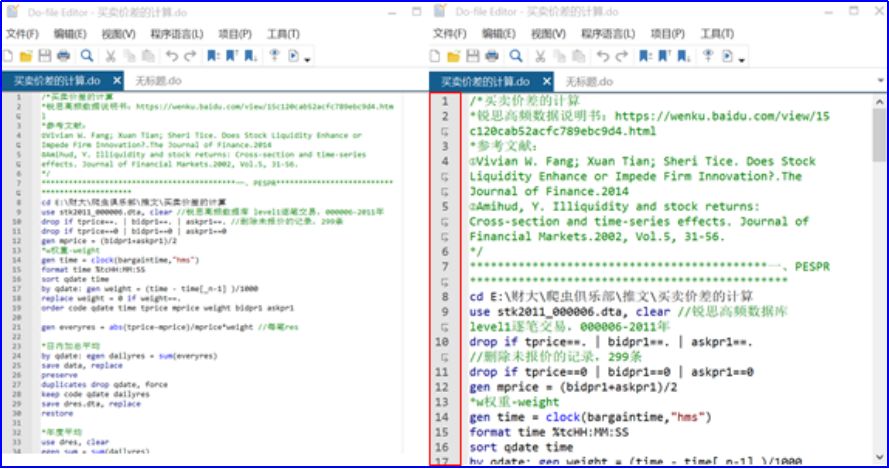Redo edit in left window
Viewport: 889px width, 469px height.
pos(190,56)
